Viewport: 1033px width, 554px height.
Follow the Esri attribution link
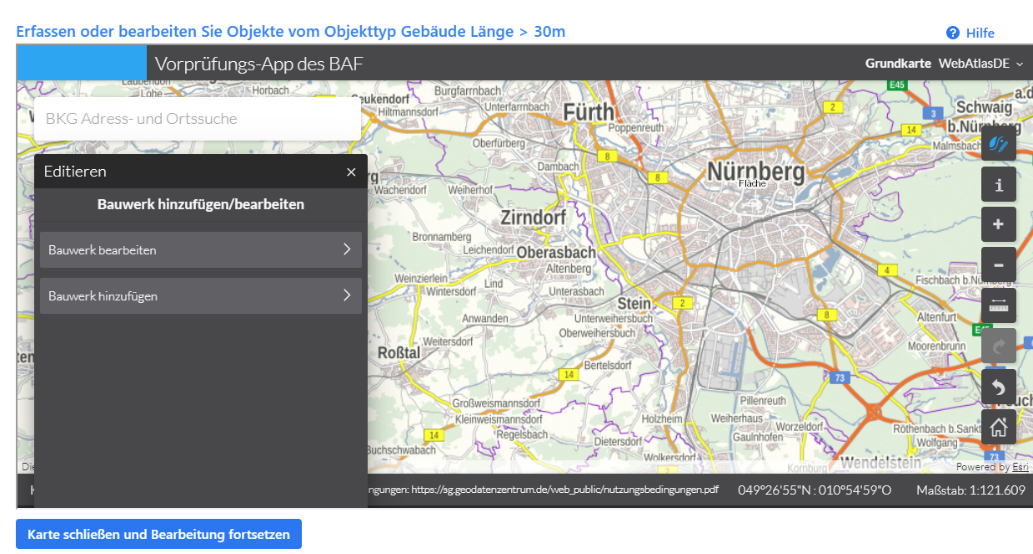1020,467
